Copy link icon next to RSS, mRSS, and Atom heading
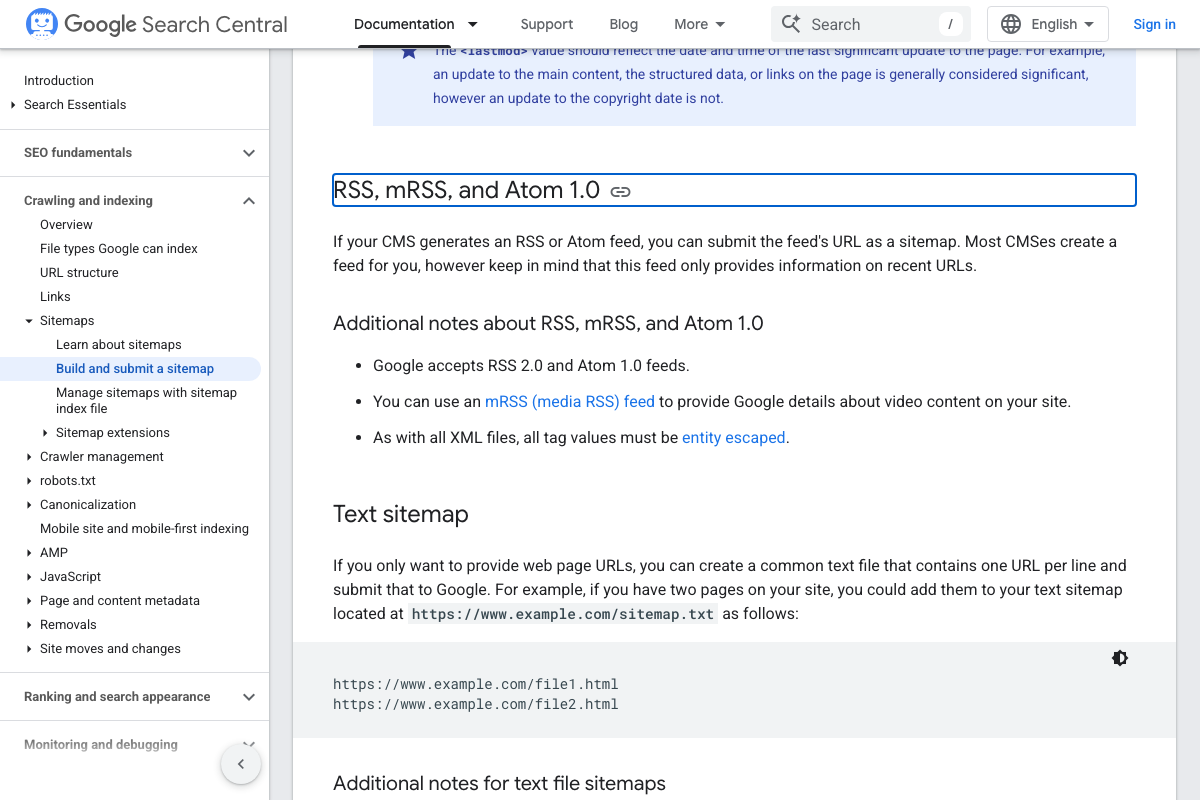The height and width of the screenshot is (800, 1200). (x=621, y=191)
